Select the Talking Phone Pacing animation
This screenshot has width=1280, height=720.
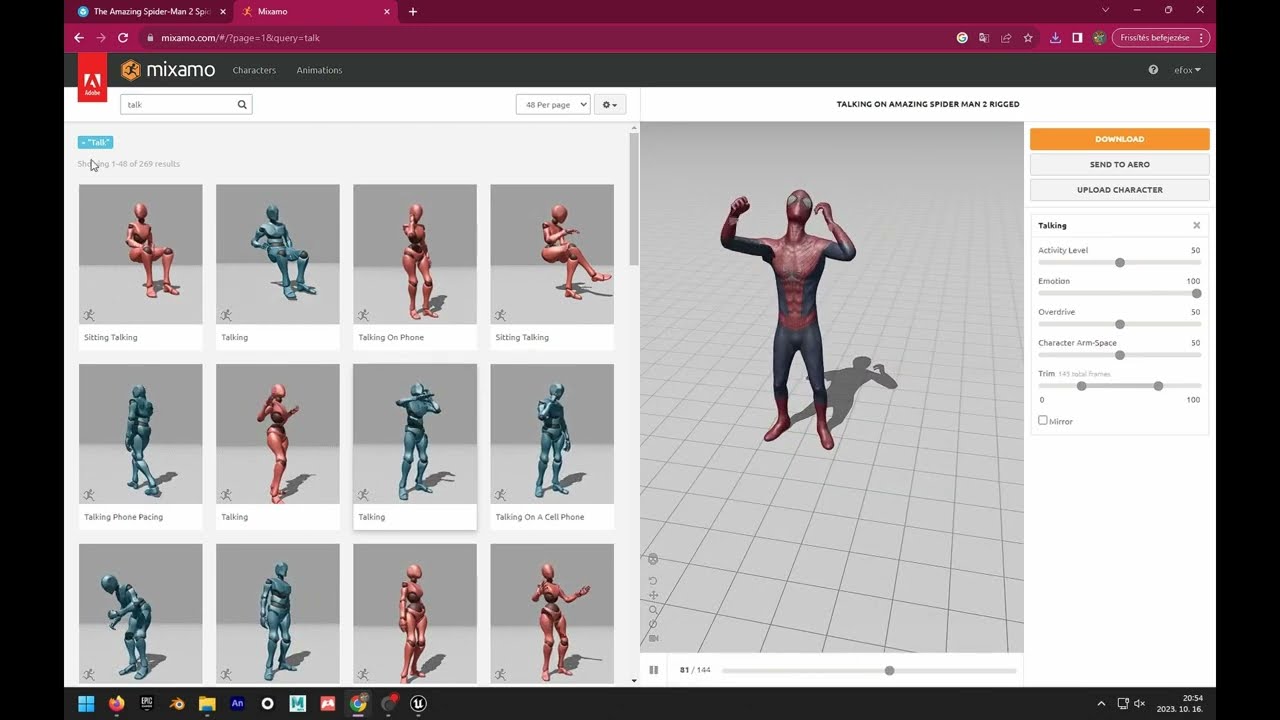(140, 447)
